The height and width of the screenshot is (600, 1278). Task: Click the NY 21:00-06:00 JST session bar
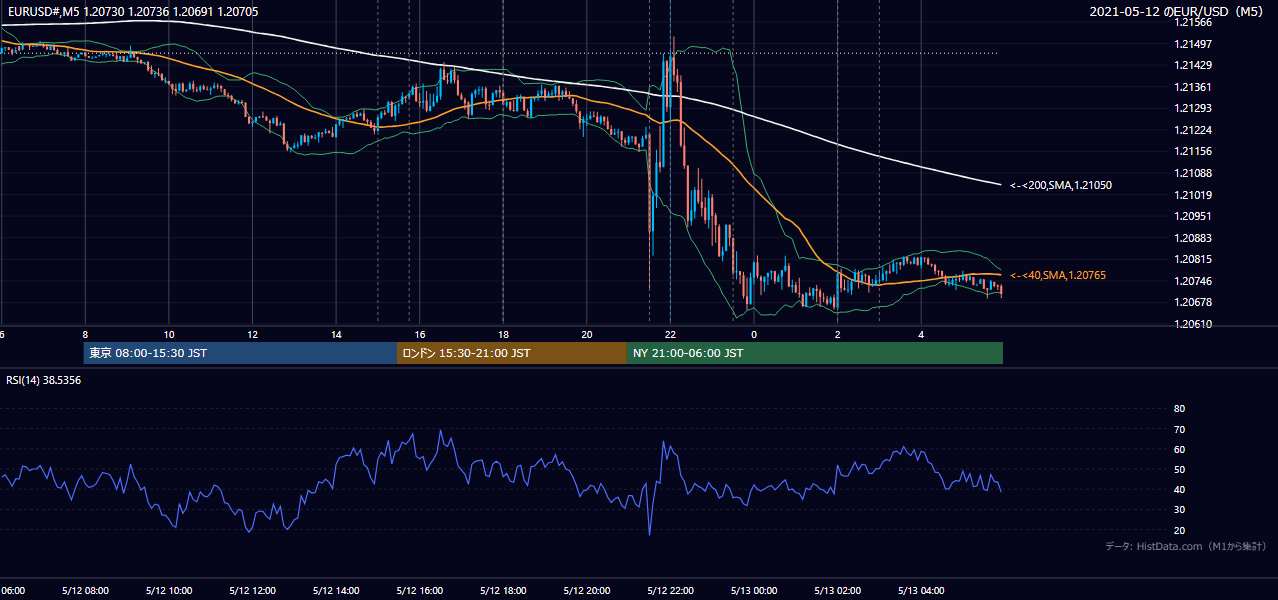tap(815, 353)
